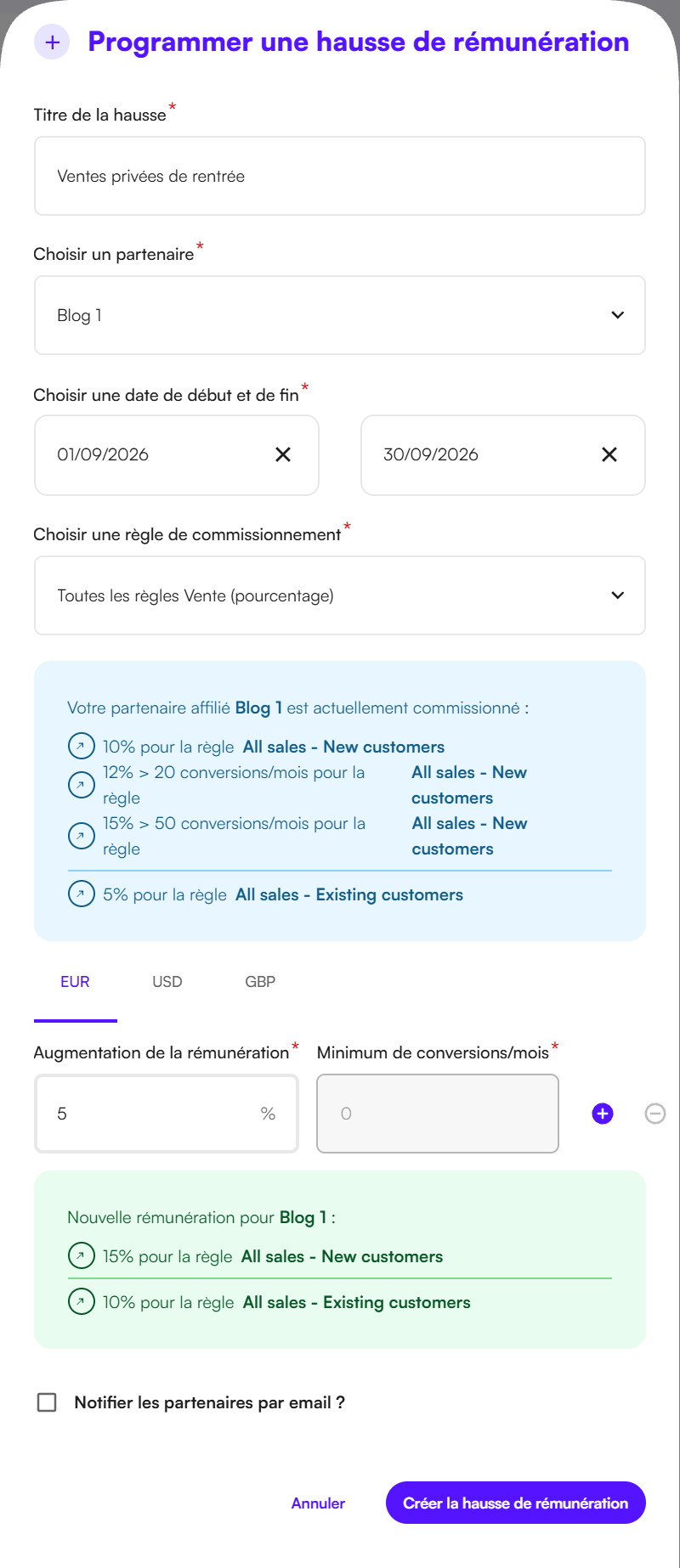680x1568 pixels.
Task: Remove the remuneration tier with minus icon
Action: tap(655, 1114)
